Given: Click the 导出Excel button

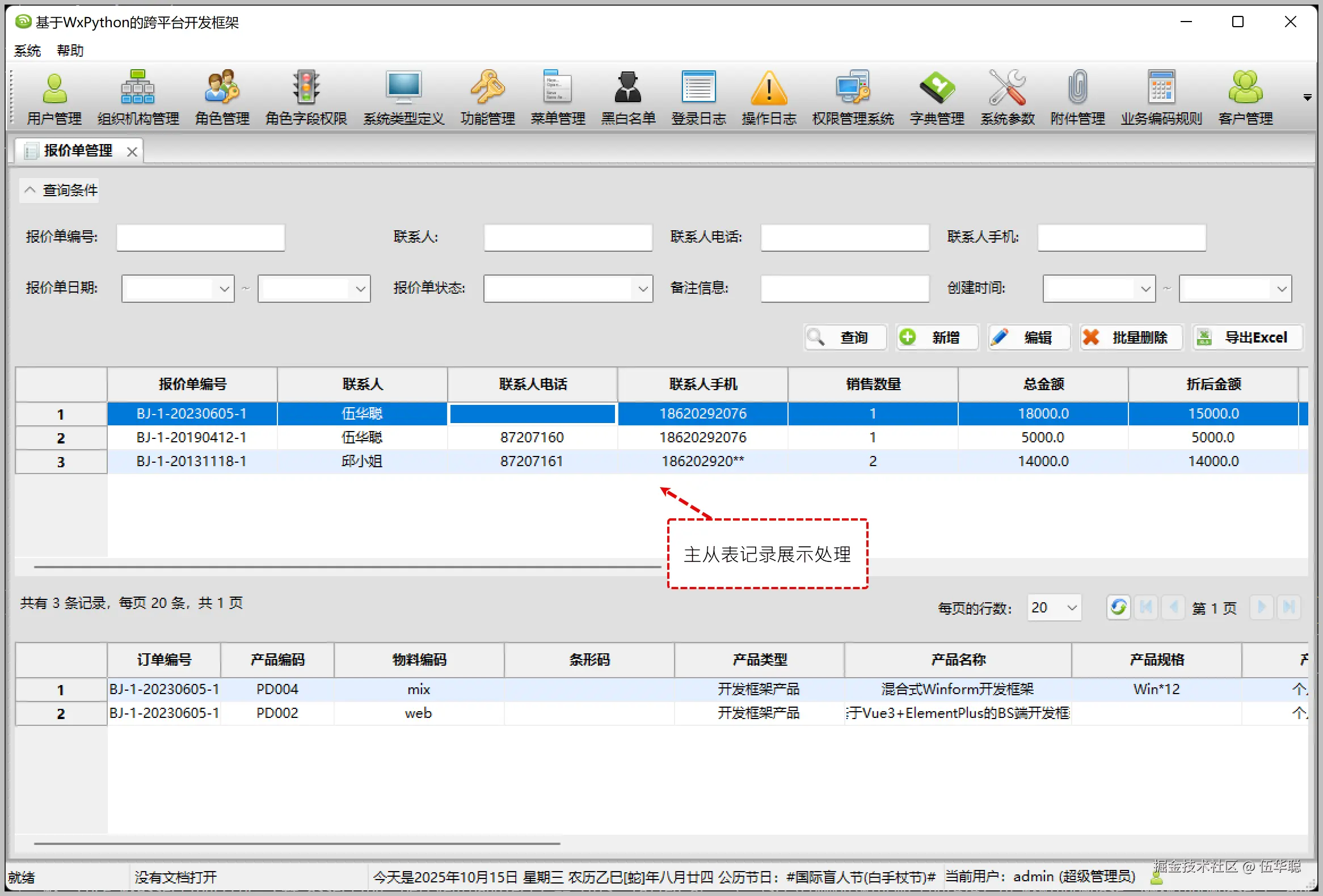Looking at the screenshot, I should pyautogui.click(x=1248, y=337).
